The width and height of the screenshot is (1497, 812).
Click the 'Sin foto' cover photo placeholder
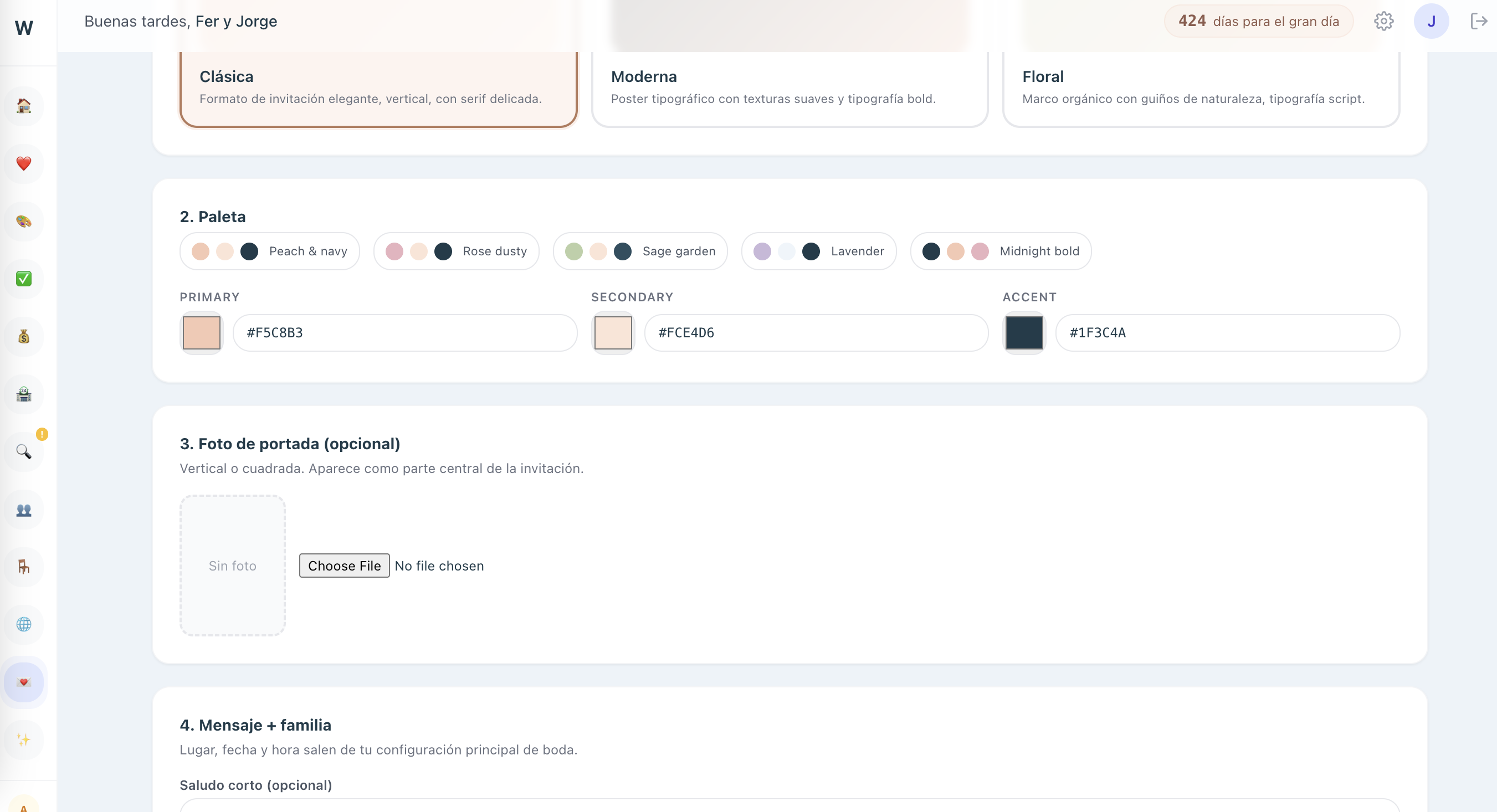point(233,566)
